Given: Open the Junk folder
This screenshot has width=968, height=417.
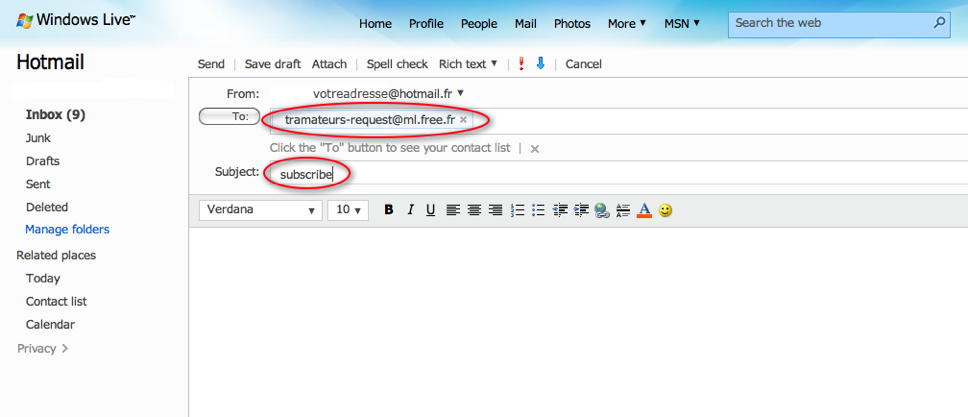Looking at the screenshot, I should 38,138.
